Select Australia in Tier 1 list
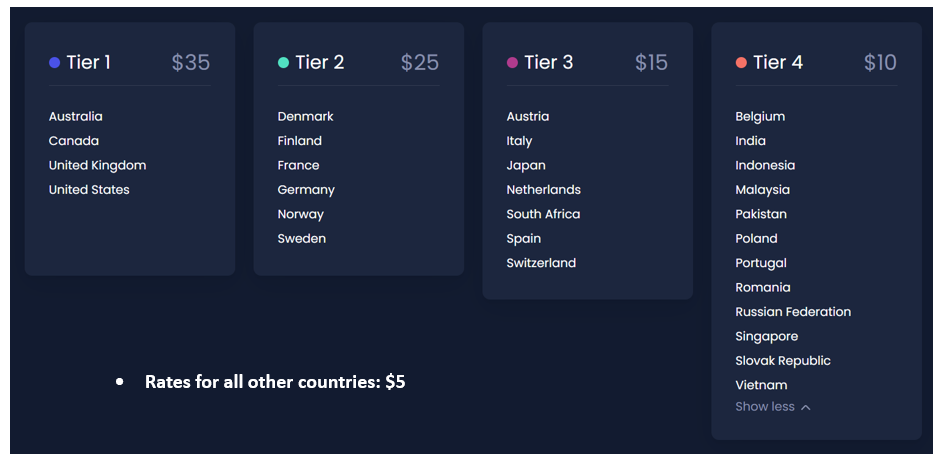The image size is (938, 463). 76,117
